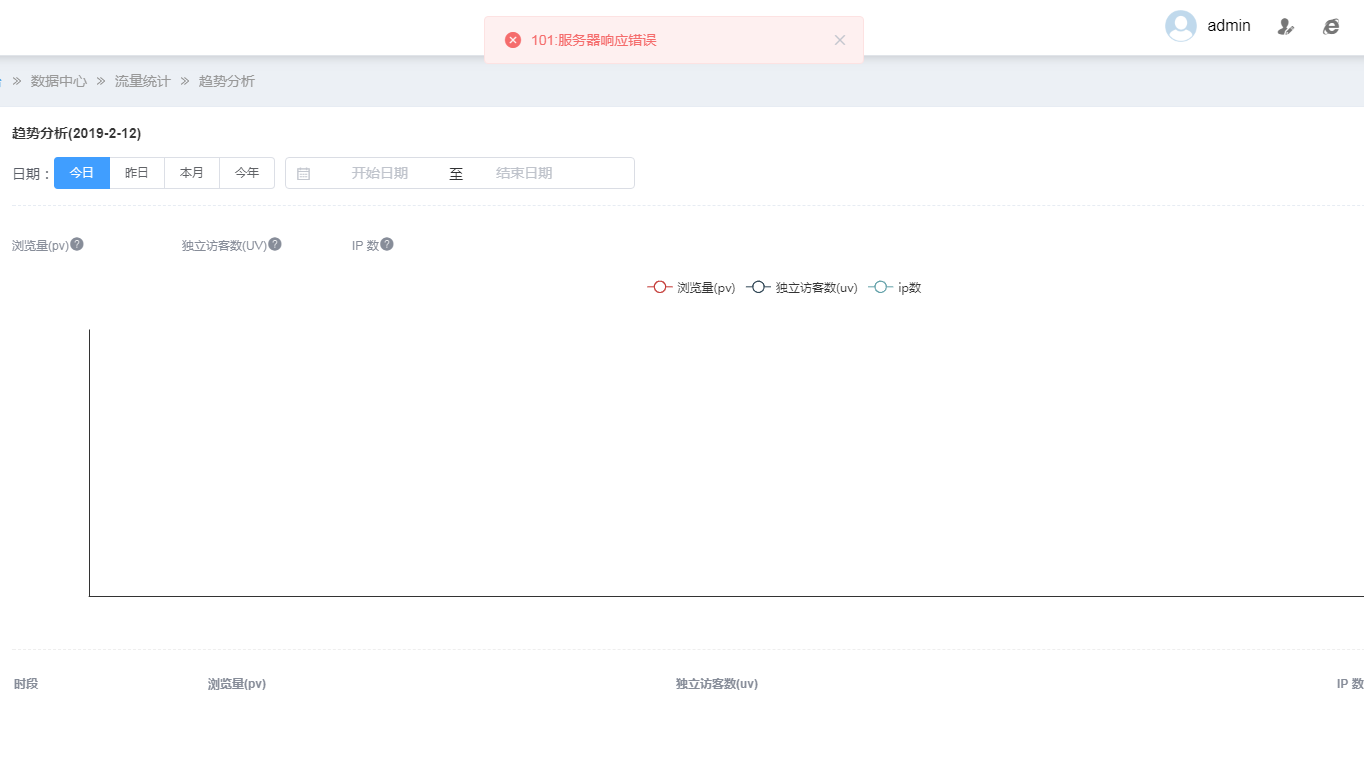Select the 今日 date filter
1364x769 pixels.
click(x=82, y=173)
